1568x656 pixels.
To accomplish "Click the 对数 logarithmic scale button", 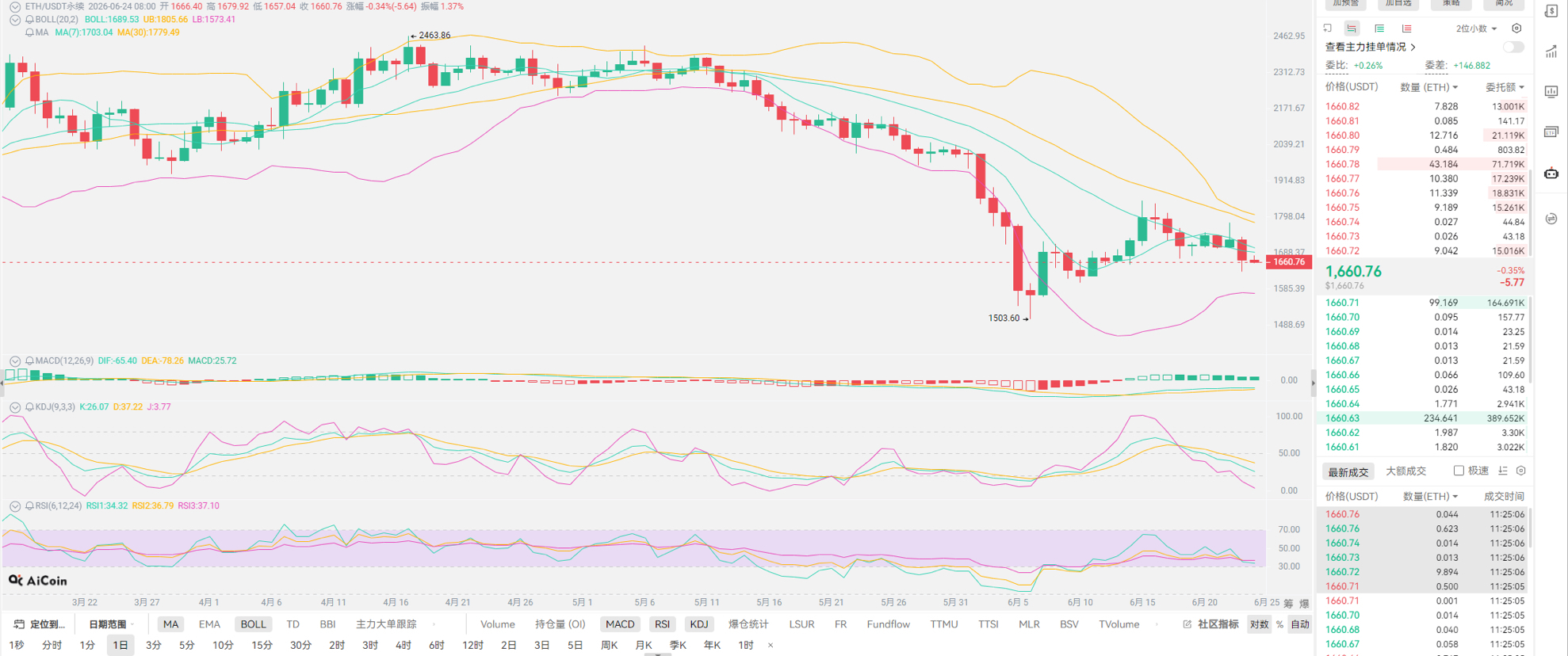I will tap(1259, 624).
